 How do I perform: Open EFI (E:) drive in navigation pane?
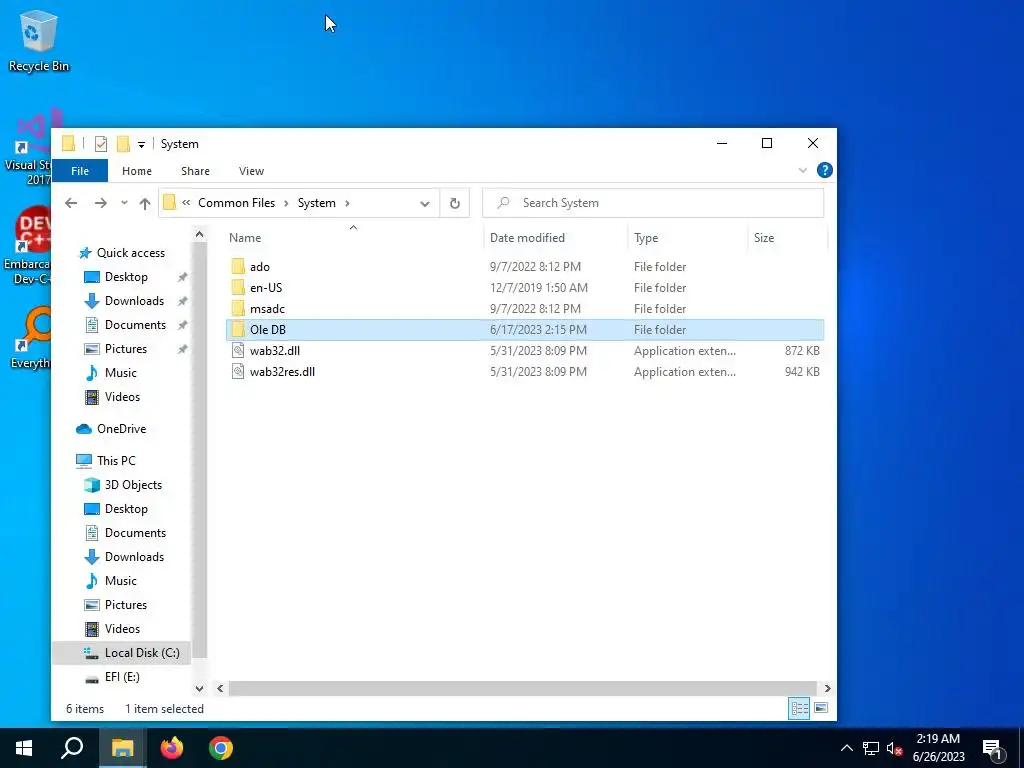pyautogui.click(x=122, y=677)
